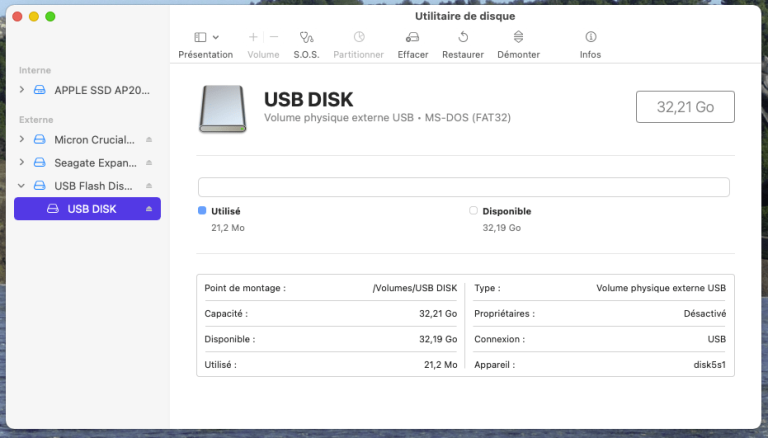Viewport: 768px width, 438px height.
Task: Click the Appareil value disk5s1
Action: point(710,365)
